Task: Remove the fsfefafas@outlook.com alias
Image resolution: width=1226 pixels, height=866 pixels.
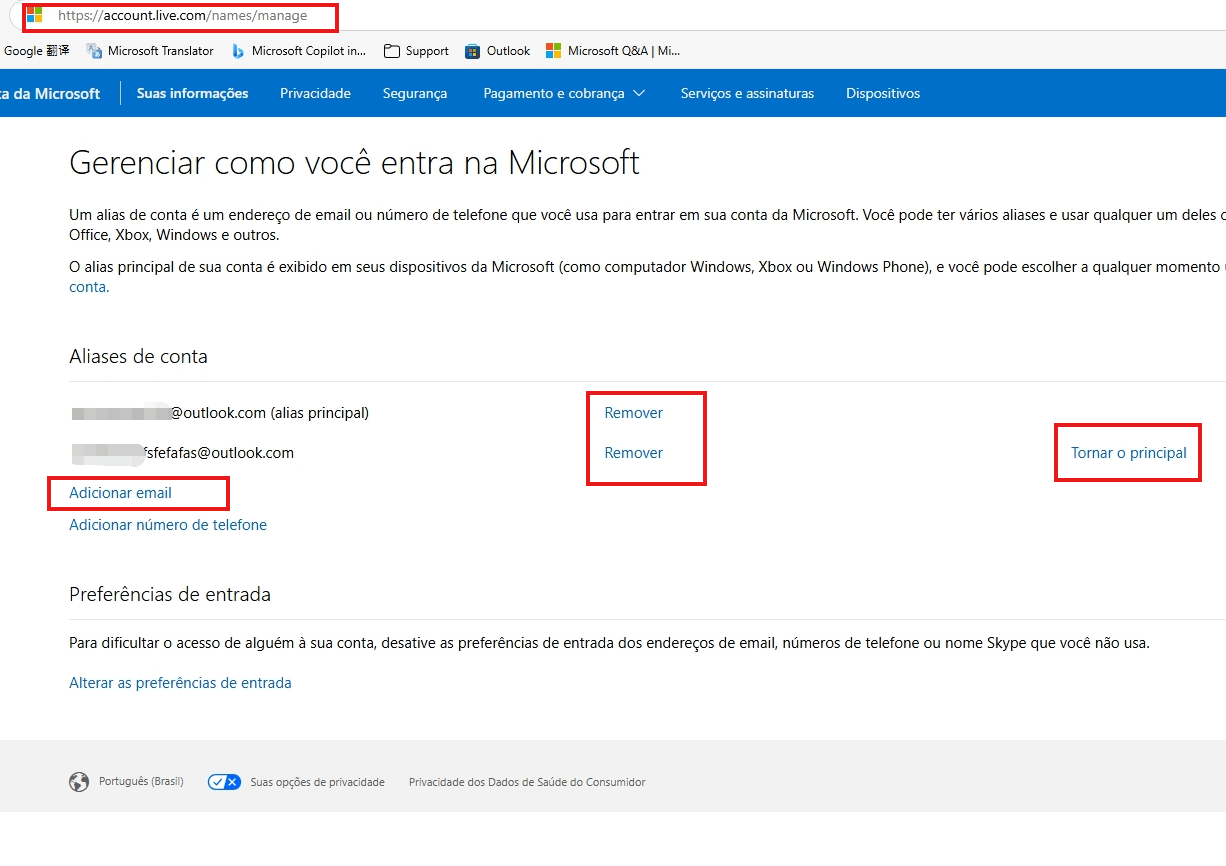Action: [634, 453]
